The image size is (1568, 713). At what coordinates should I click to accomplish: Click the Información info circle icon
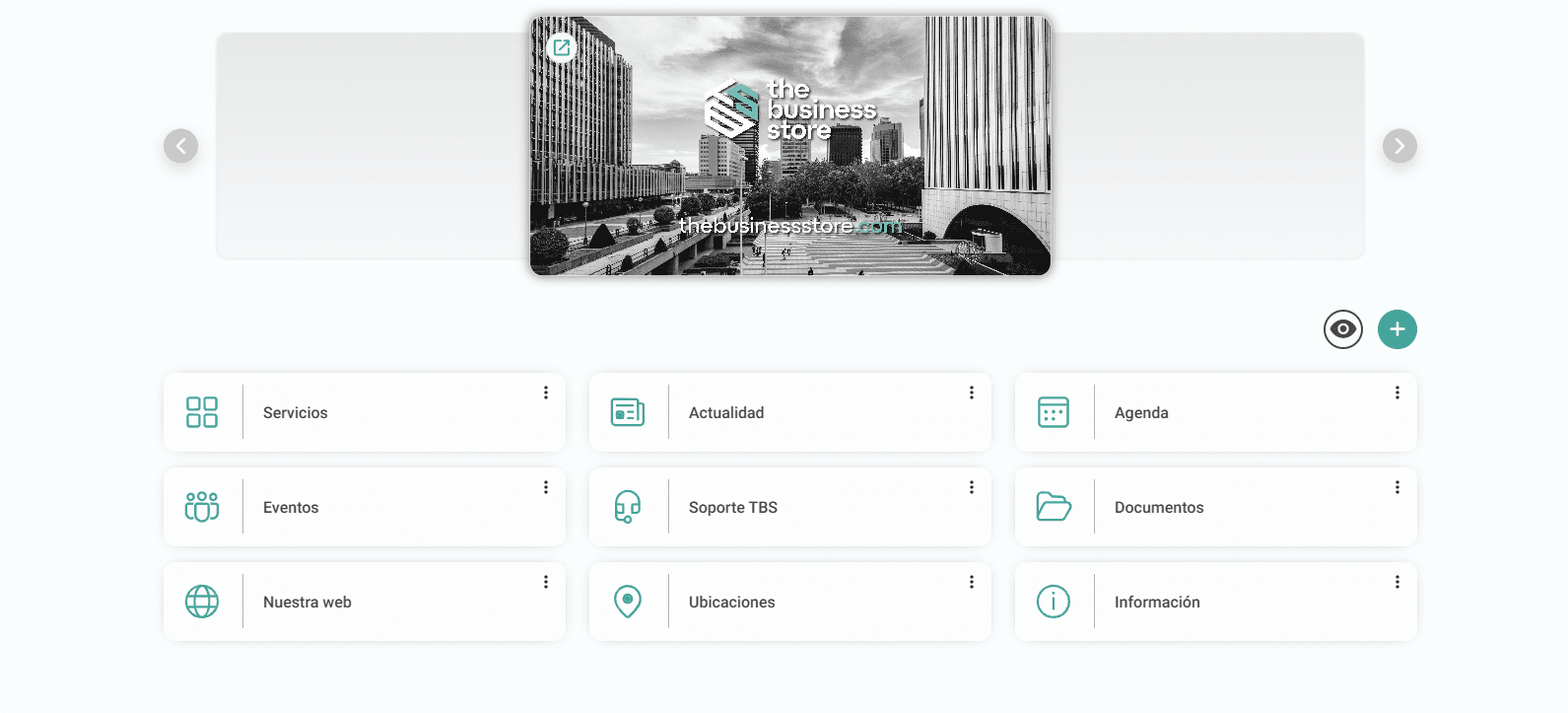coord(1054,602)
